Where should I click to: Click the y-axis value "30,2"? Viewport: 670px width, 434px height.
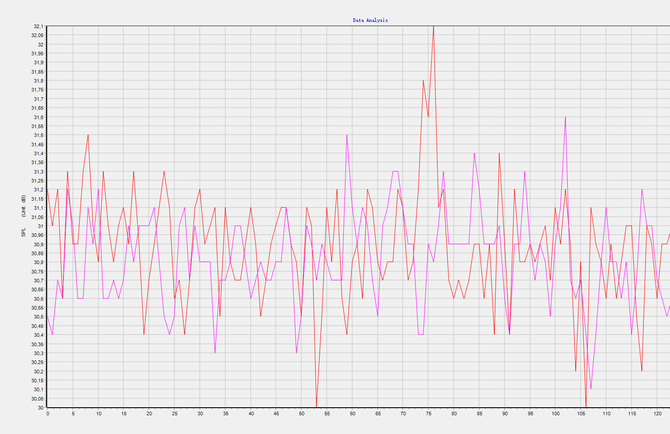(38, 371)
